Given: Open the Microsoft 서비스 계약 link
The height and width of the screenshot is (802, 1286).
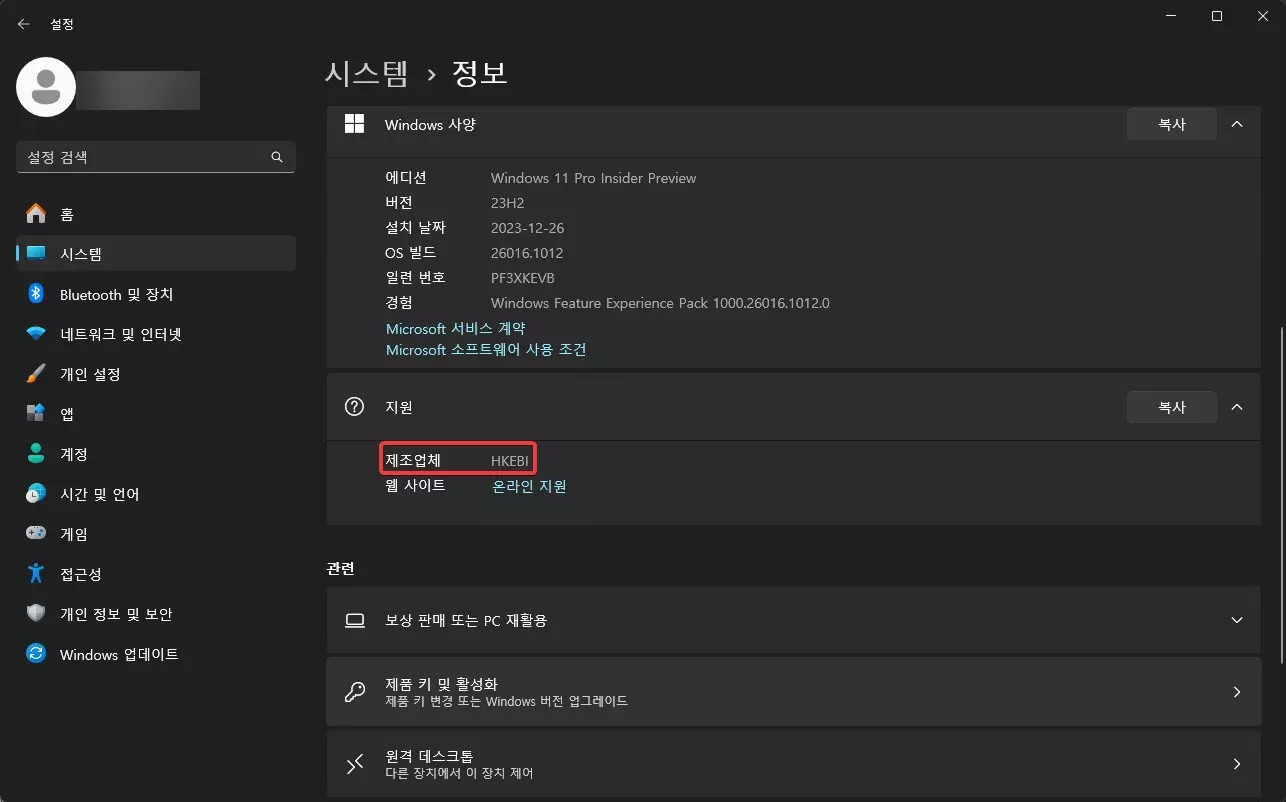Looking at the screenshot, I should 456,328.
